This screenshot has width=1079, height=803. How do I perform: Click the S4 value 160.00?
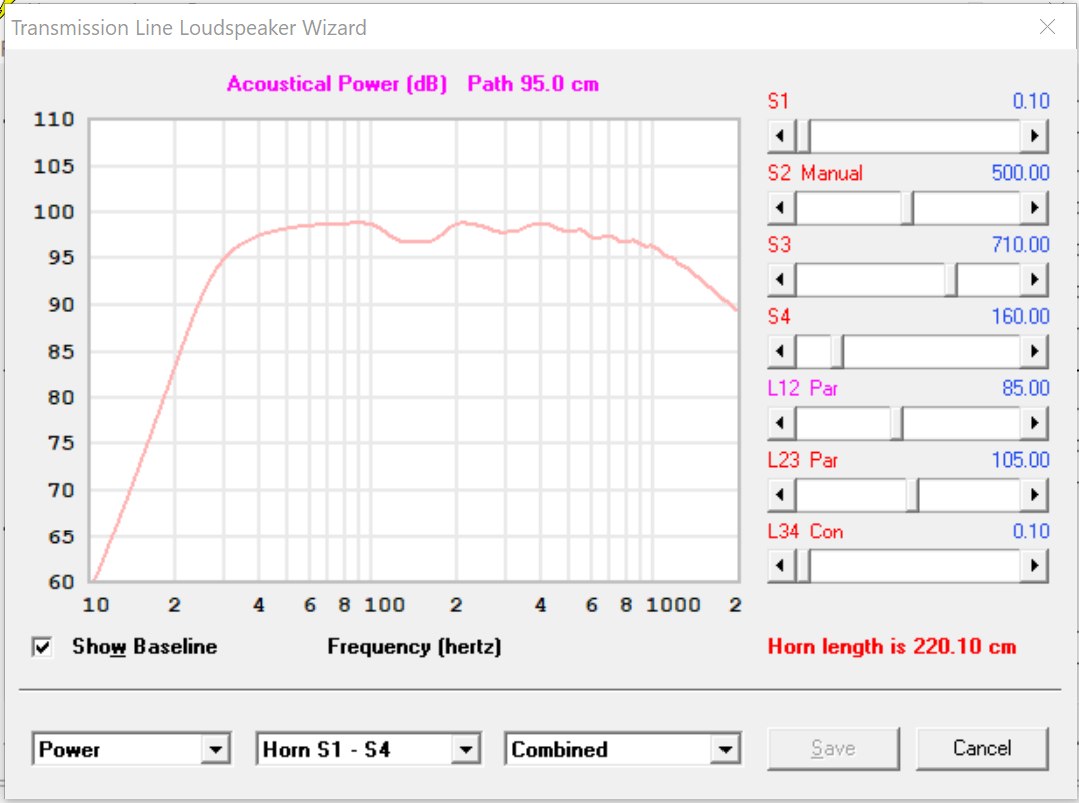pyautogui.click(x=1021, y=317)
